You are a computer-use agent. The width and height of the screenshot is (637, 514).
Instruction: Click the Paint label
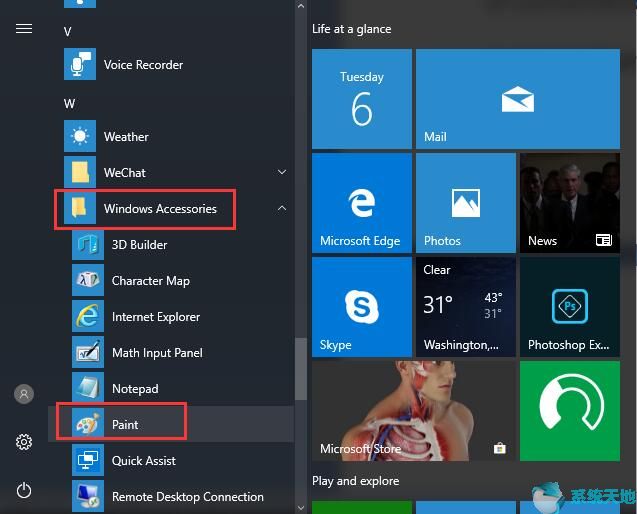click(x=125, y=425)
